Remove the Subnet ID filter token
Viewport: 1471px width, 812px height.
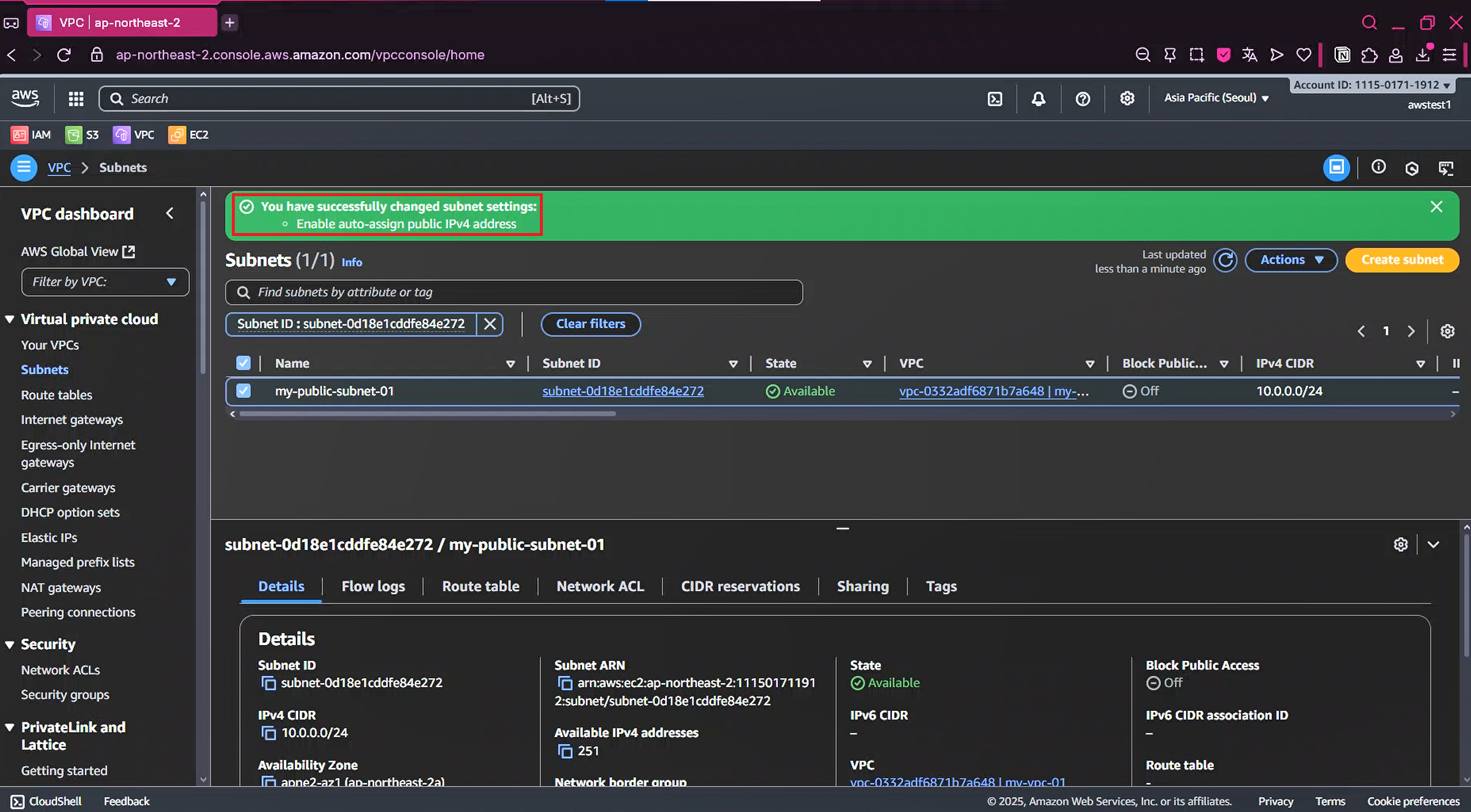click(490, 324)
